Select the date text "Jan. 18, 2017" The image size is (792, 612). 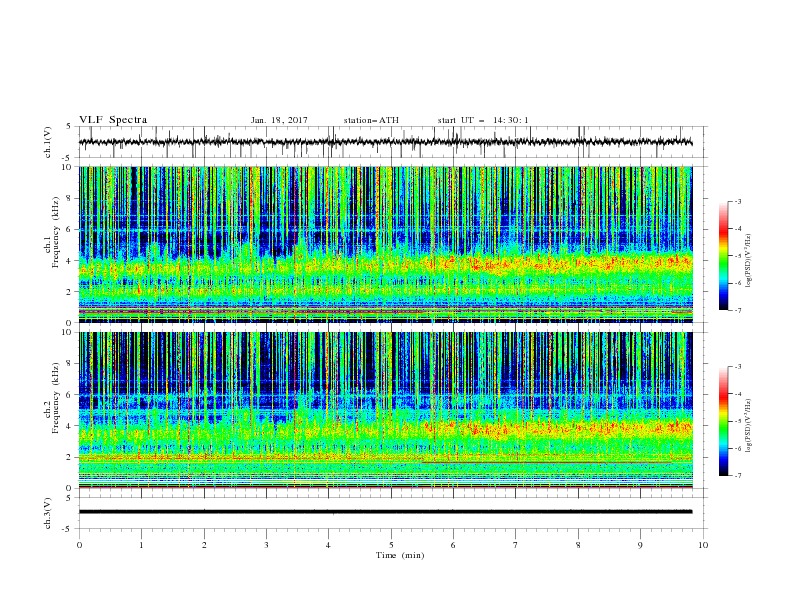click(x=279, y=120)
